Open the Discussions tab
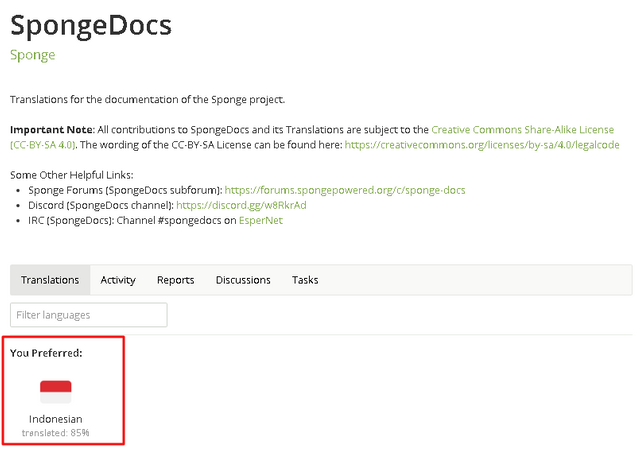Image resolution: width=640 pixels, height=451 pixels. pos(243,280)
